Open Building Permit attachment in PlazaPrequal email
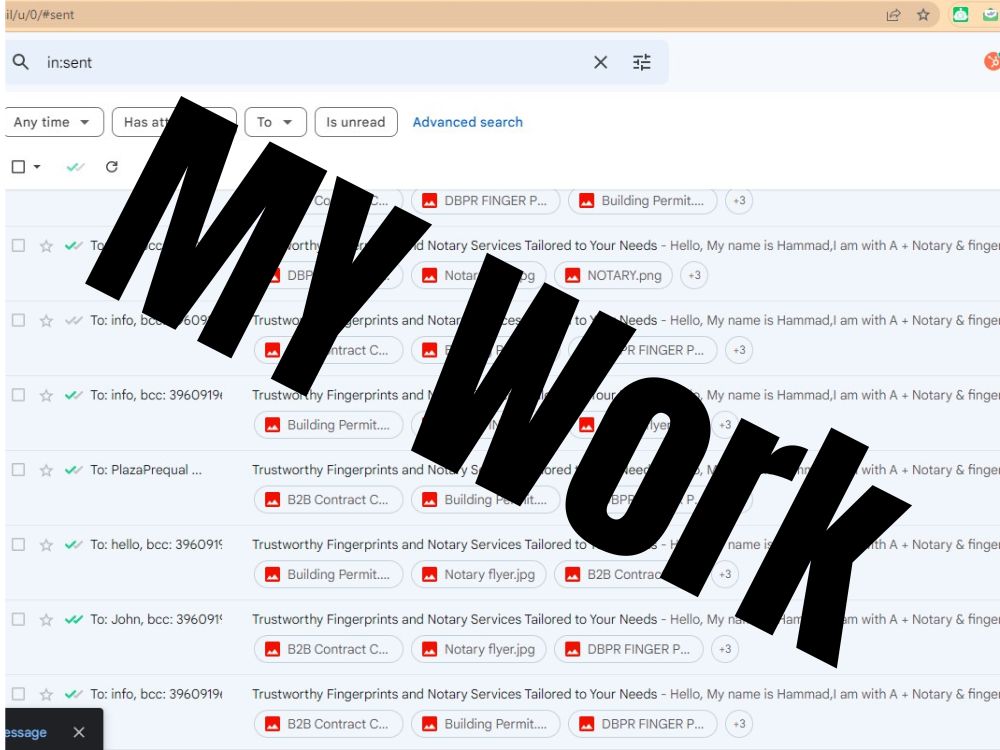This screenshot has height=750, width=1000. coord(485,500)
